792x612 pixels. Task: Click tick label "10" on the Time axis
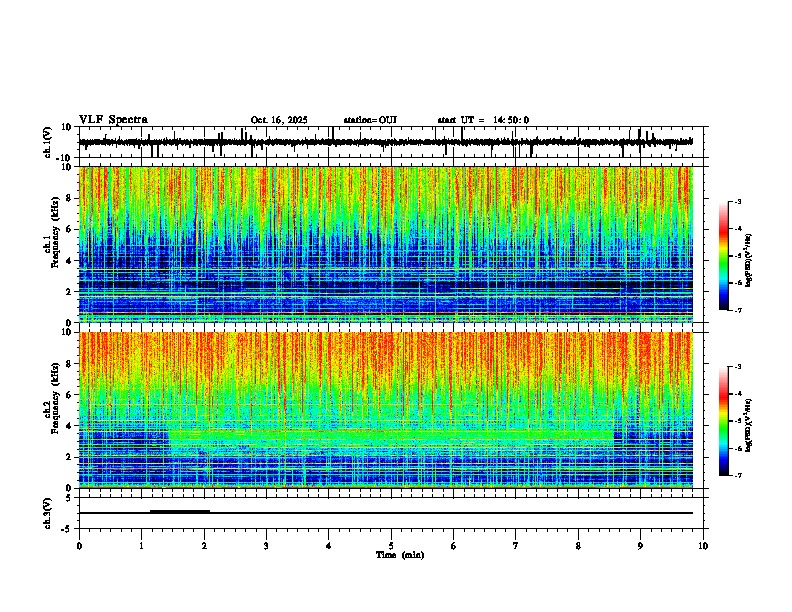click(x=703, y=546)
